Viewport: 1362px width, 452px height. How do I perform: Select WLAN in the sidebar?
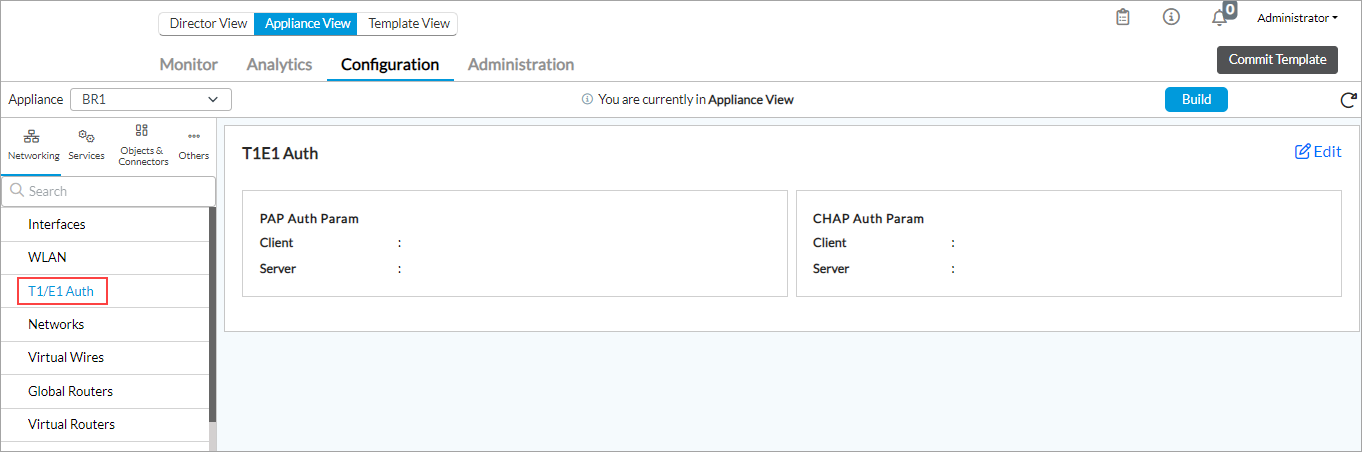105,257
